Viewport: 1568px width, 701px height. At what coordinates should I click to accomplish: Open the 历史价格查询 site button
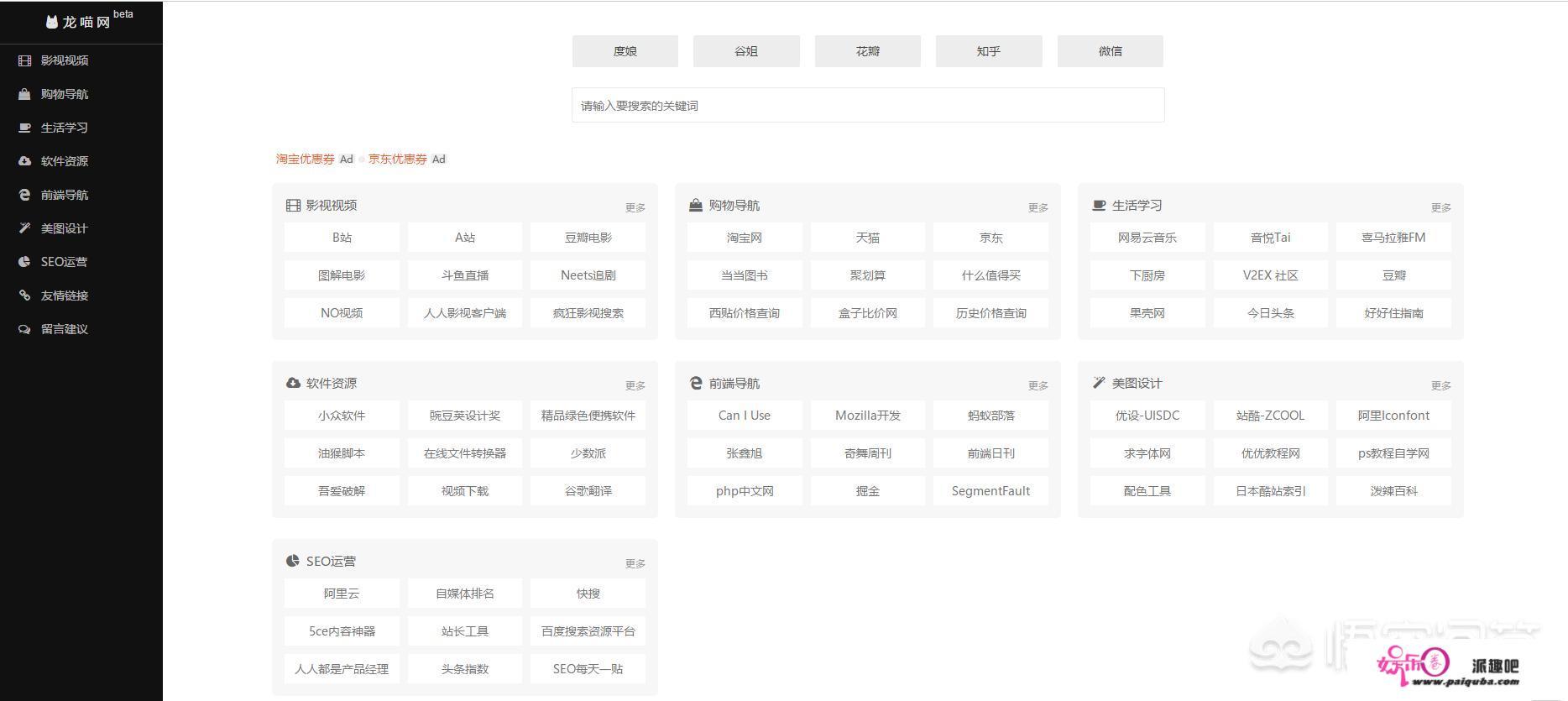click(991, 313)
